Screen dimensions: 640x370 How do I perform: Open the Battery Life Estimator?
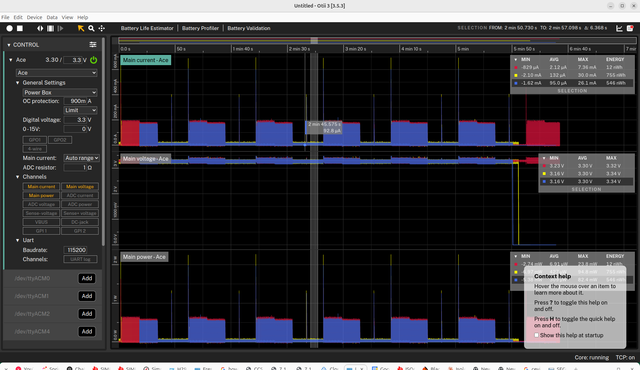point(147,28)
